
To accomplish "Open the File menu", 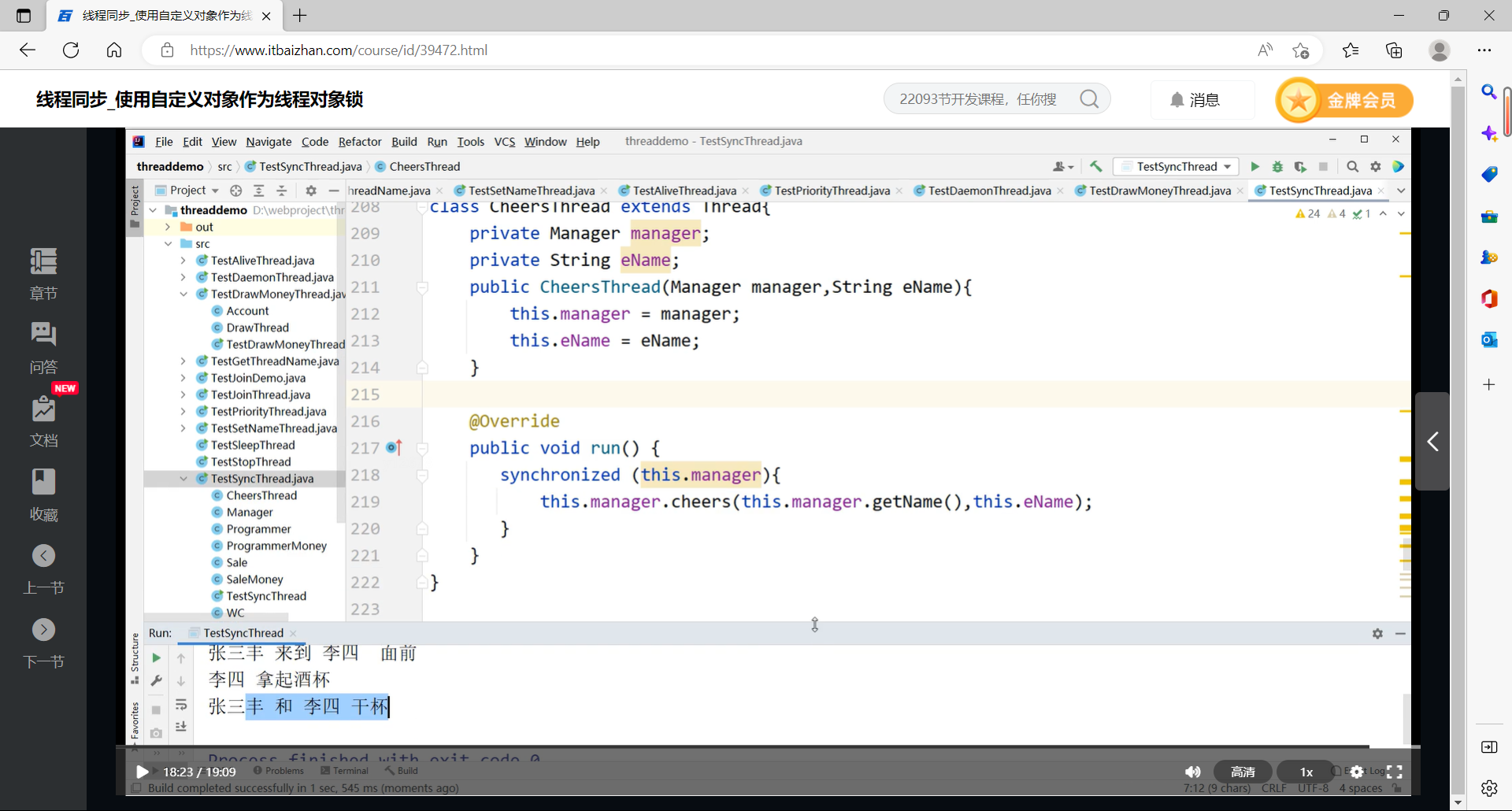I will [x=164, y=142].
